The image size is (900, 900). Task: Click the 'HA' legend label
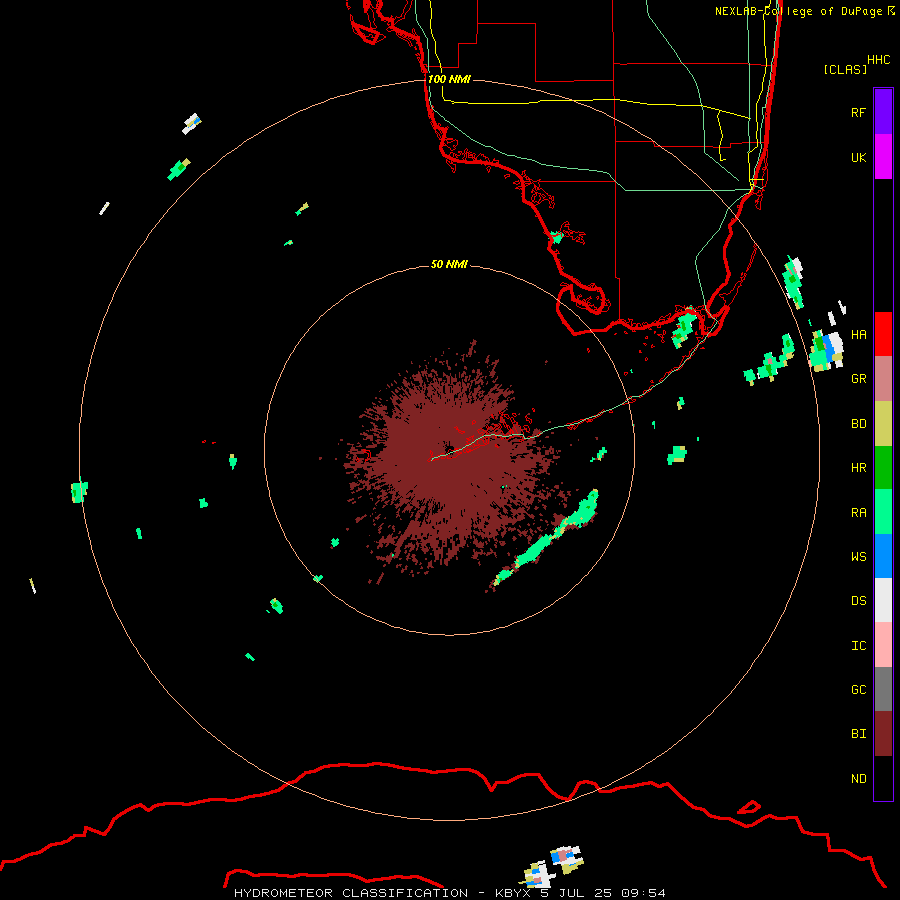point(858,334)
